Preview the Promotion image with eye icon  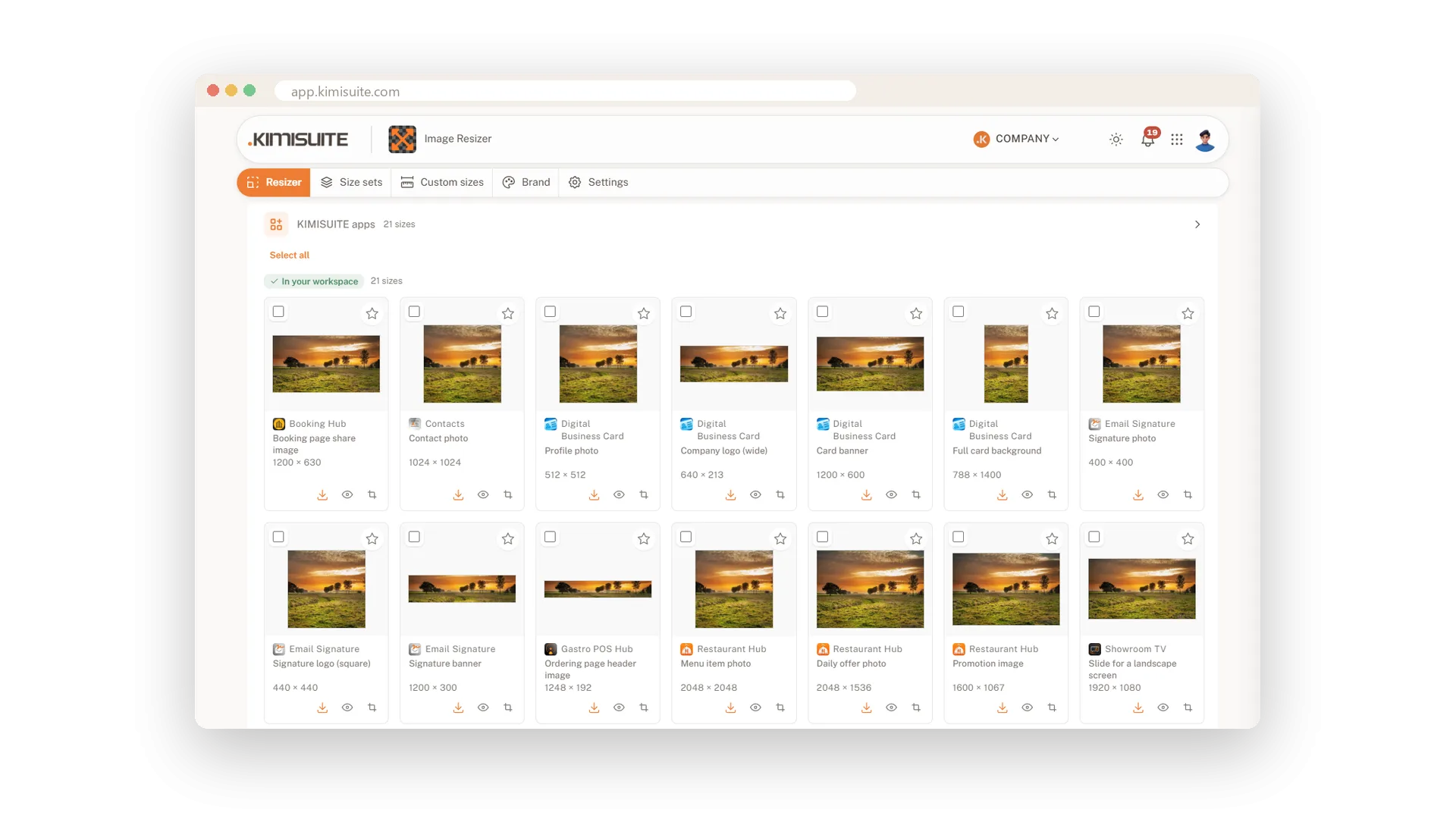(1028, 708)
